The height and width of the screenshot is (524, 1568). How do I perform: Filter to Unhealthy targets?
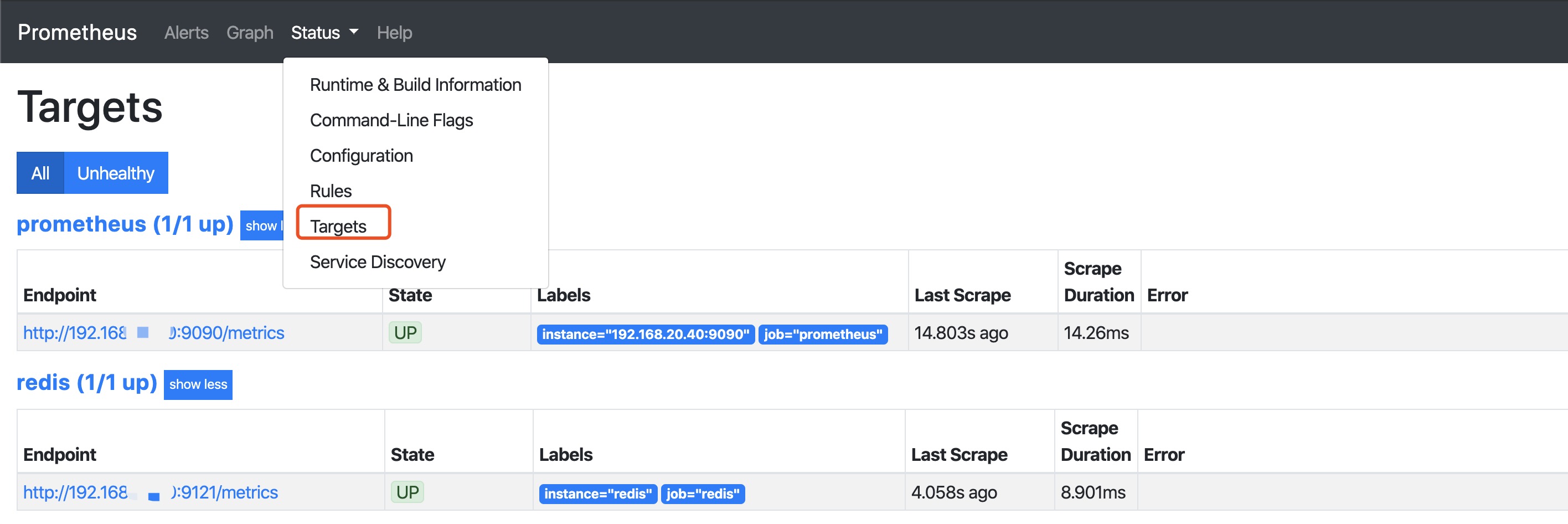116,173
